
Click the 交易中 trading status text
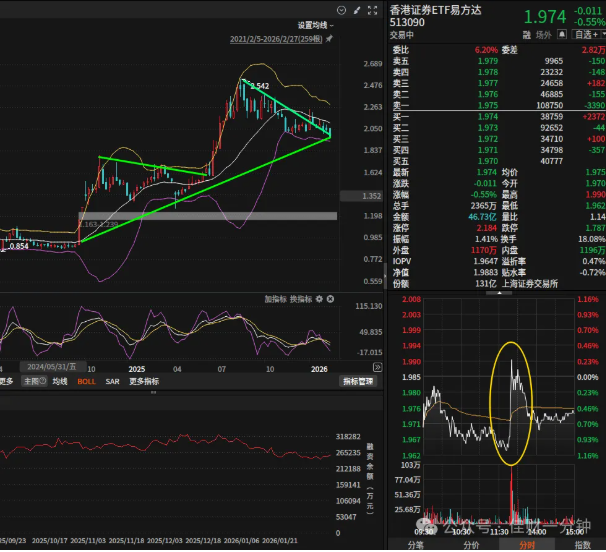pos(402,35)
